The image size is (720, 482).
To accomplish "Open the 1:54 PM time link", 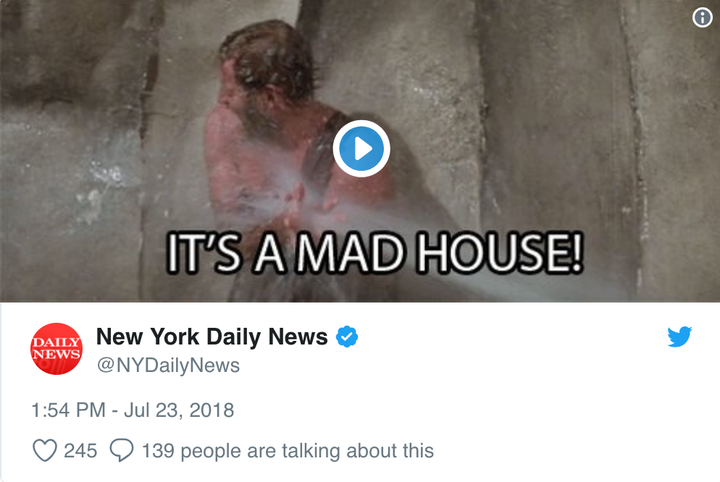I will [x=68, y=410].
